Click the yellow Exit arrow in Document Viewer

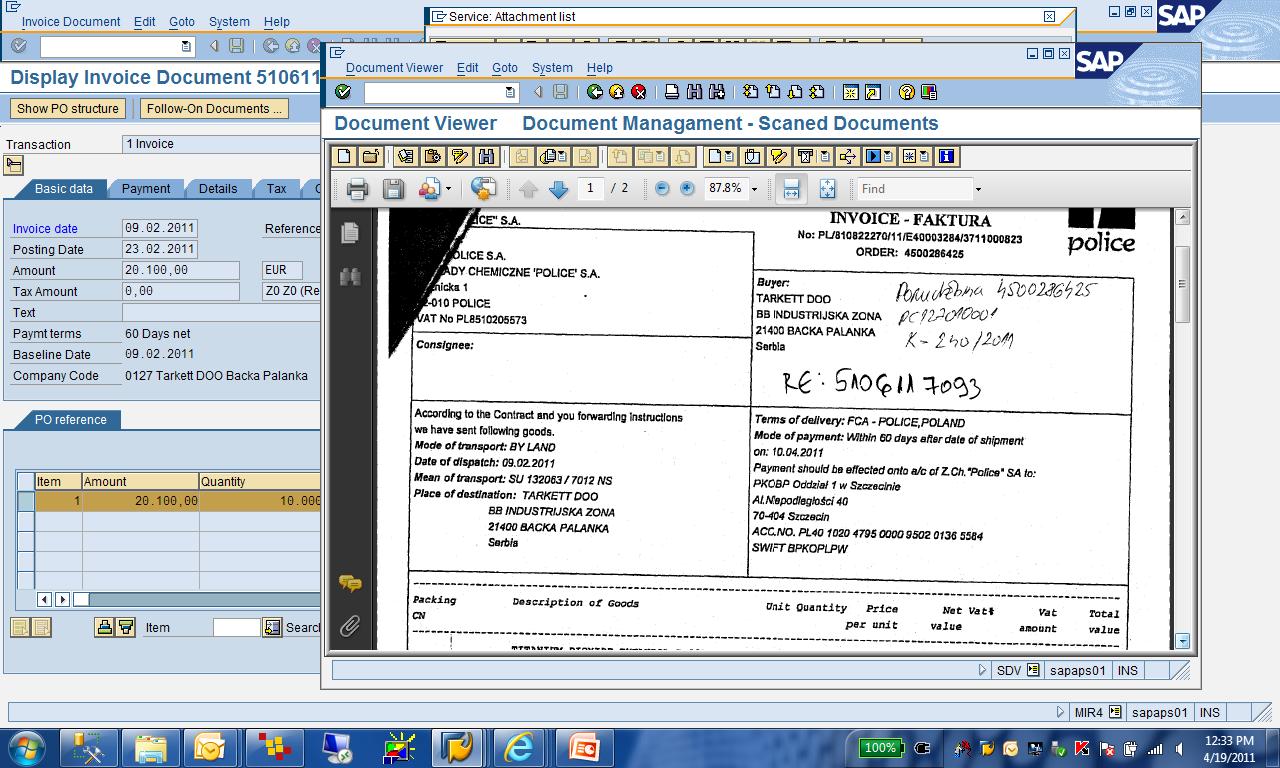(x=617, y=92)
